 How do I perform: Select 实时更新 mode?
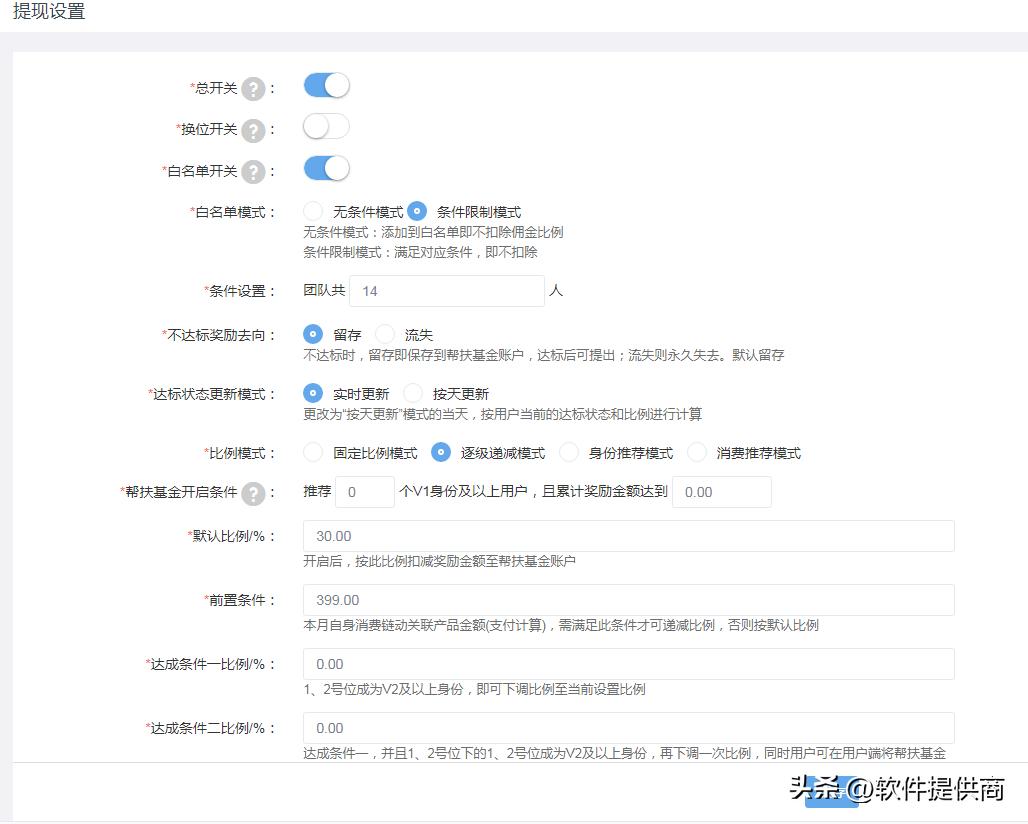click(311, 393)
